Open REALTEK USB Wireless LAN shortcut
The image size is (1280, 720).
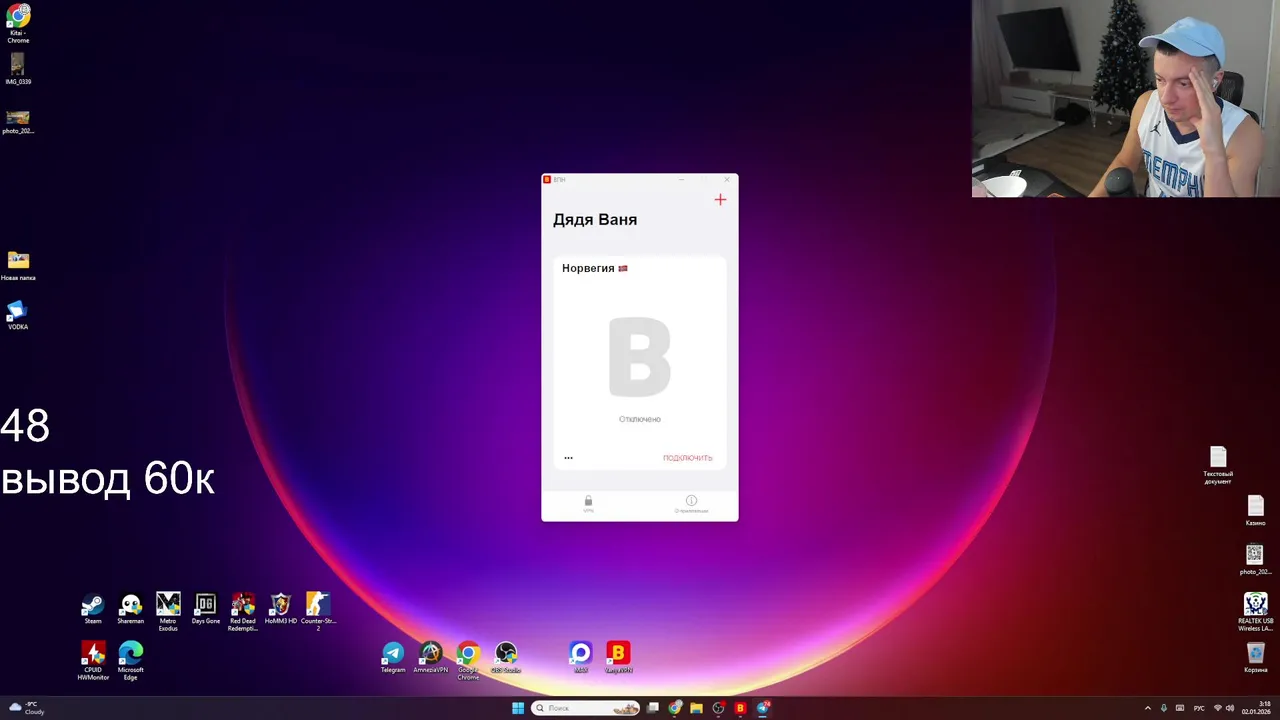click(1255, 612)
